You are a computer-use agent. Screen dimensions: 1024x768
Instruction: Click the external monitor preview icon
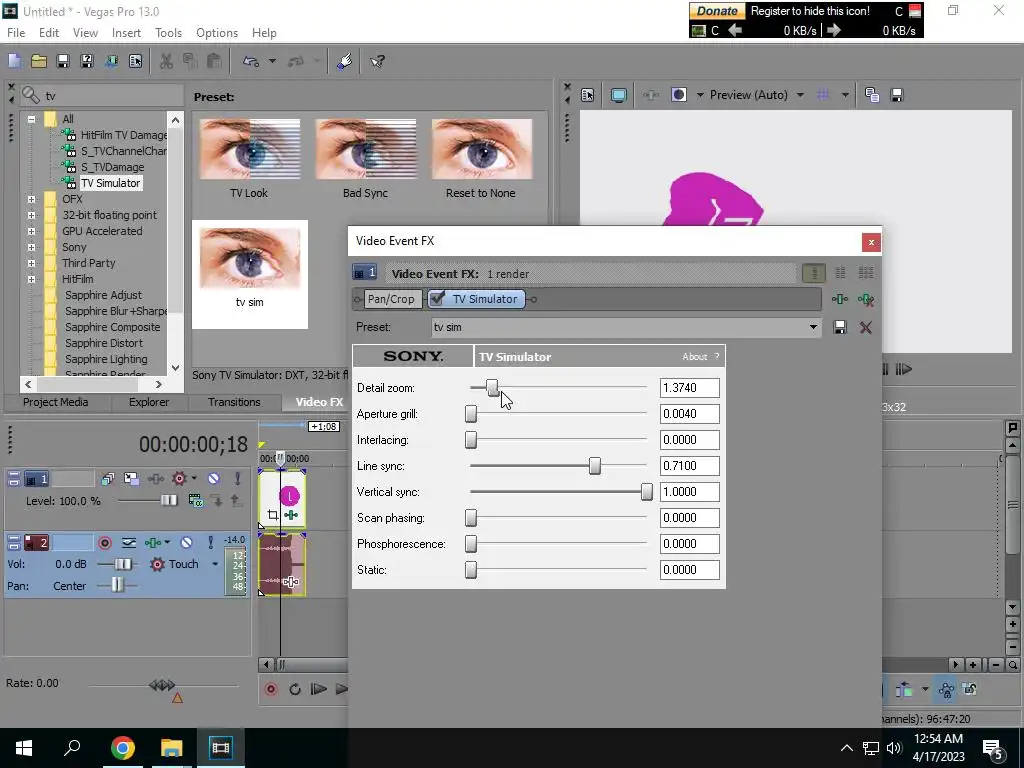618,95
